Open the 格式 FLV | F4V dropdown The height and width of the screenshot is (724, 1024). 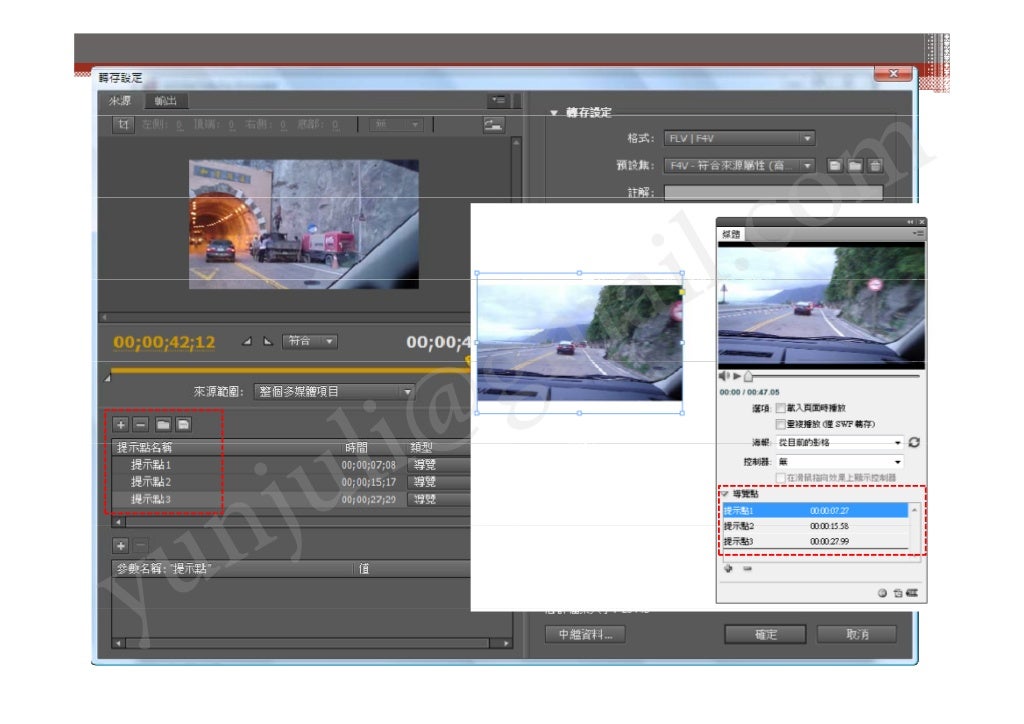pyautogui.click(x=739, y=139)
